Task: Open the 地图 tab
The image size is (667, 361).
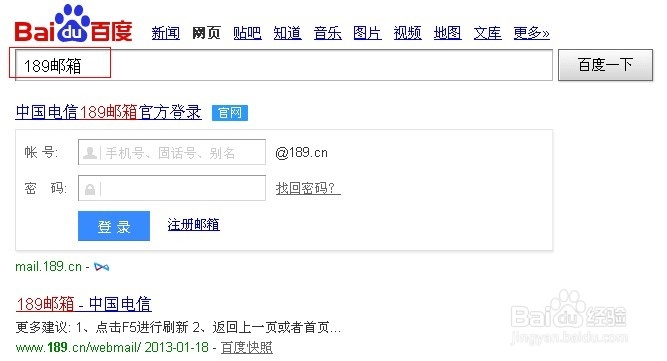Action: point(448,33)
